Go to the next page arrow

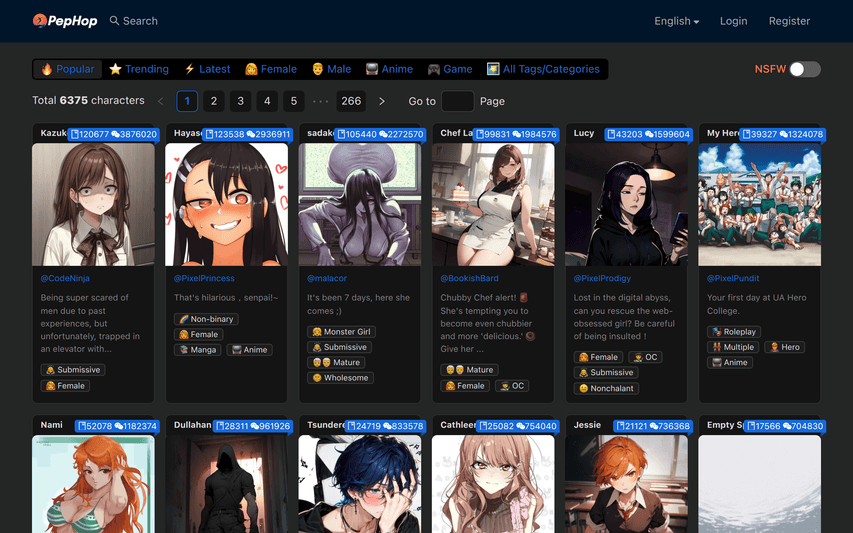click(x=382, y=101)
